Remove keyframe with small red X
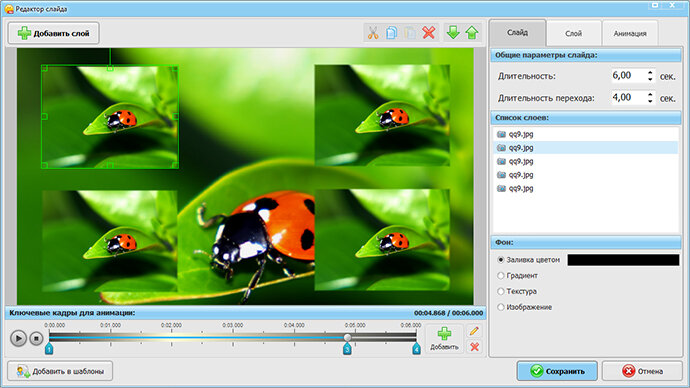The height and width of the screenshot is (388, 690). (474, 347)
